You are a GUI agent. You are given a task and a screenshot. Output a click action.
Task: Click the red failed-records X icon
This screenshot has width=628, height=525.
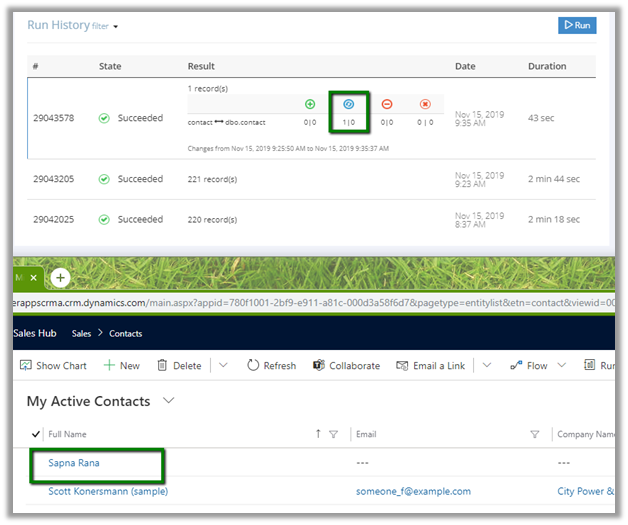pyautogui.click(x=425, y=104)
